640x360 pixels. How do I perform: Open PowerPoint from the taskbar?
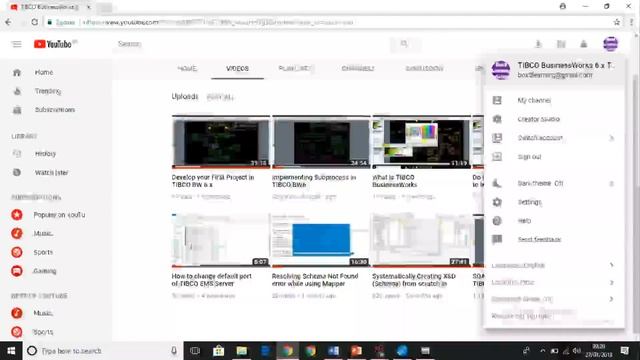click(356, 351)
